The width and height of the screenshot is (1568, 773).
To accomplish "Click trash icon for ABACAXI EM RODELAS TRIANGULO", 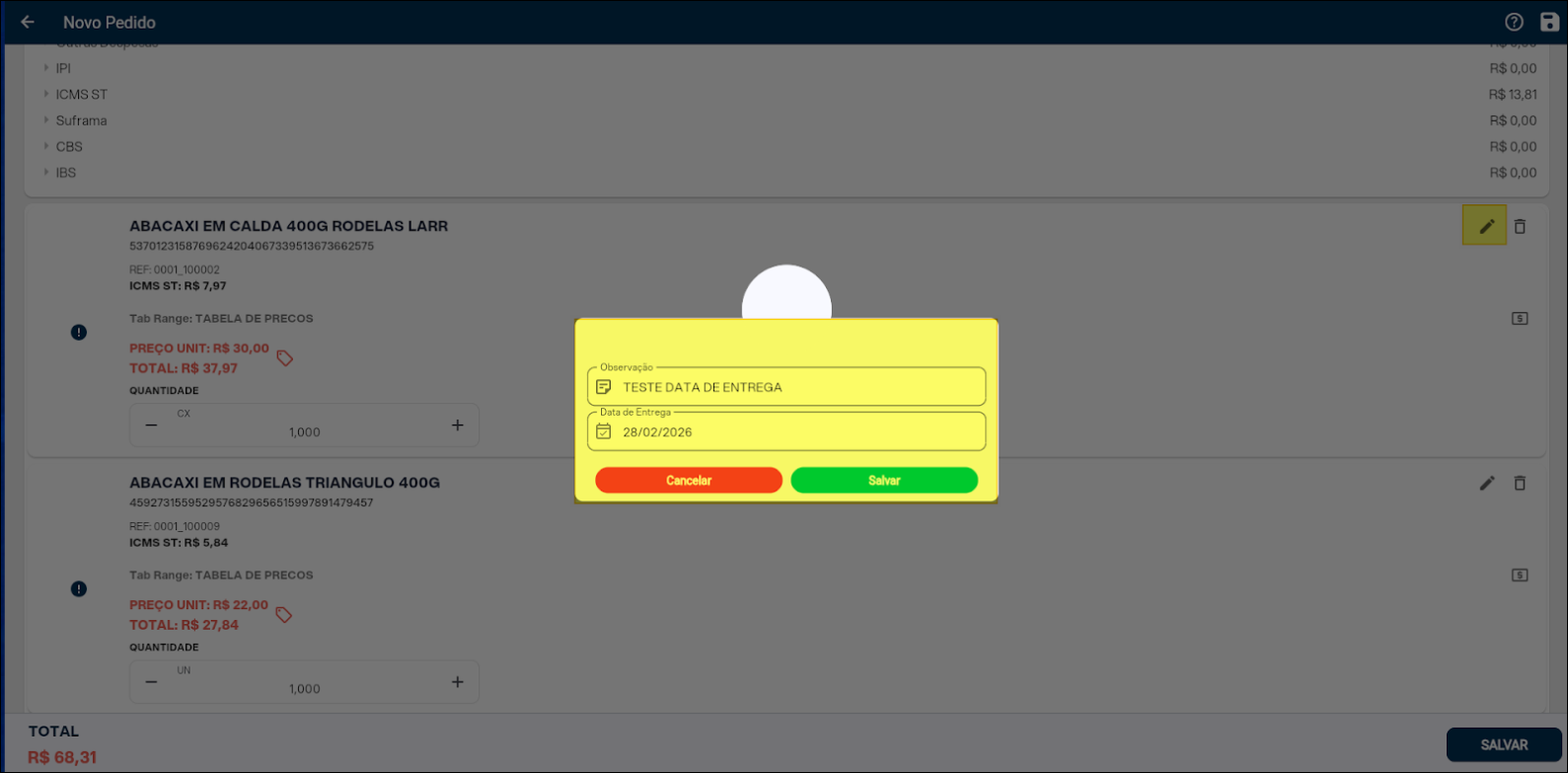I will 1520,483.
